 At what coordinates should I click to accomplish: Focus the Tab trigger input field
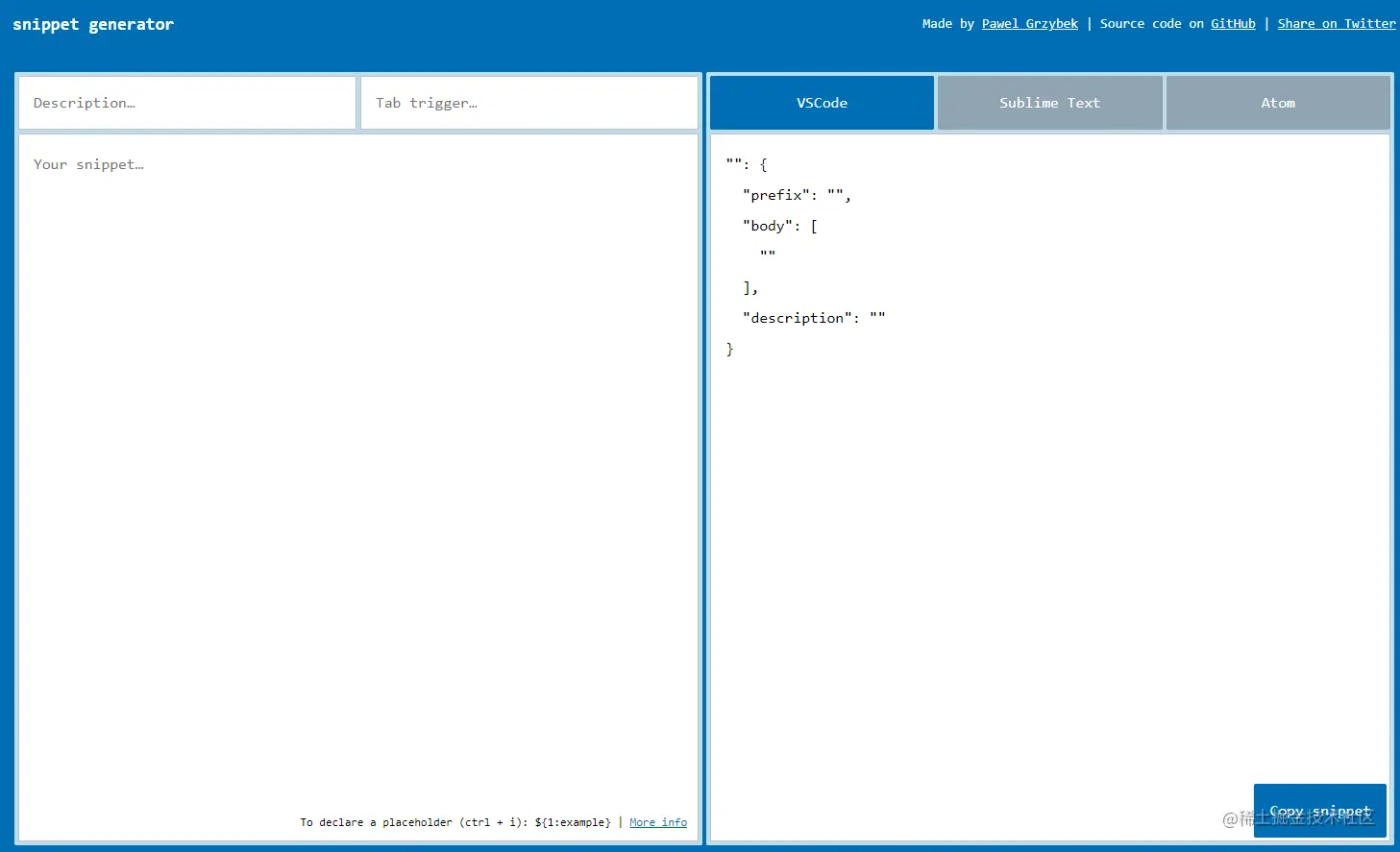pos(529,103)
